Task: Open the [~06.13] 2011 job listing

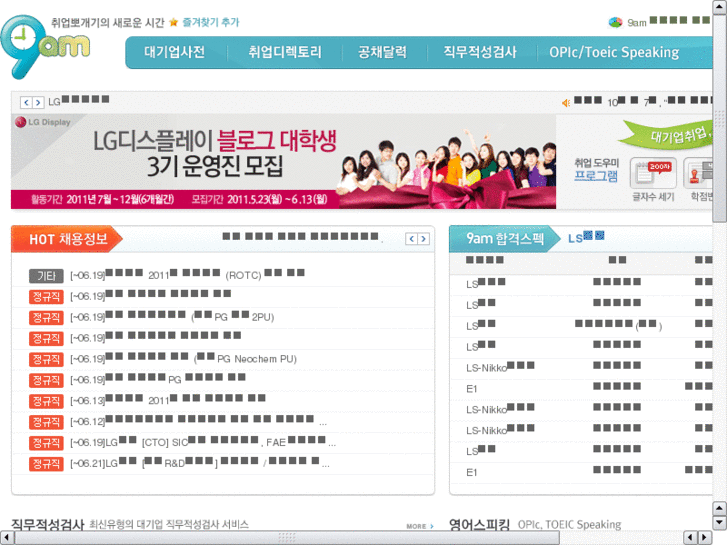Action: pos(168,400)
